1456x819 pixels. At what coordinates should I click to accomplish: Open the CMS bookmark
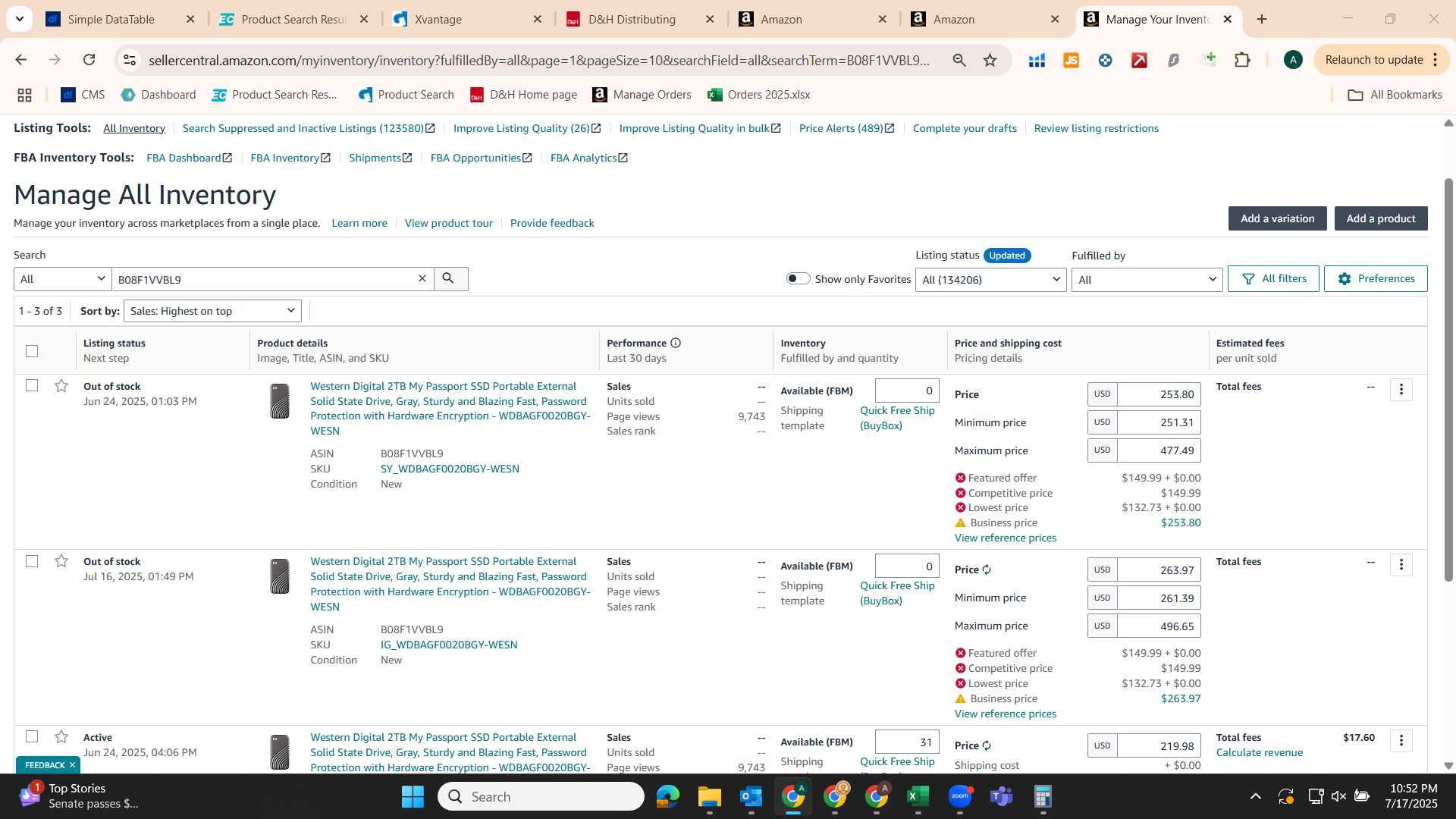pyautogui.click(x=83, y=95)
